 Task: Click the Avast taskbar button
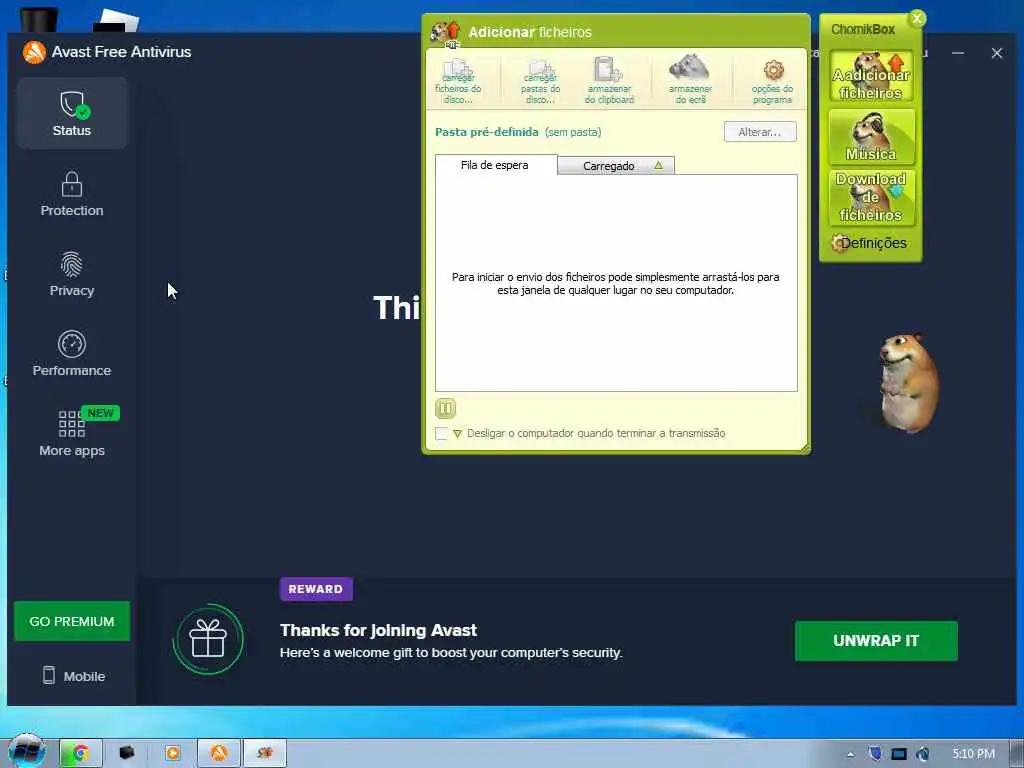tap(219, 753)
